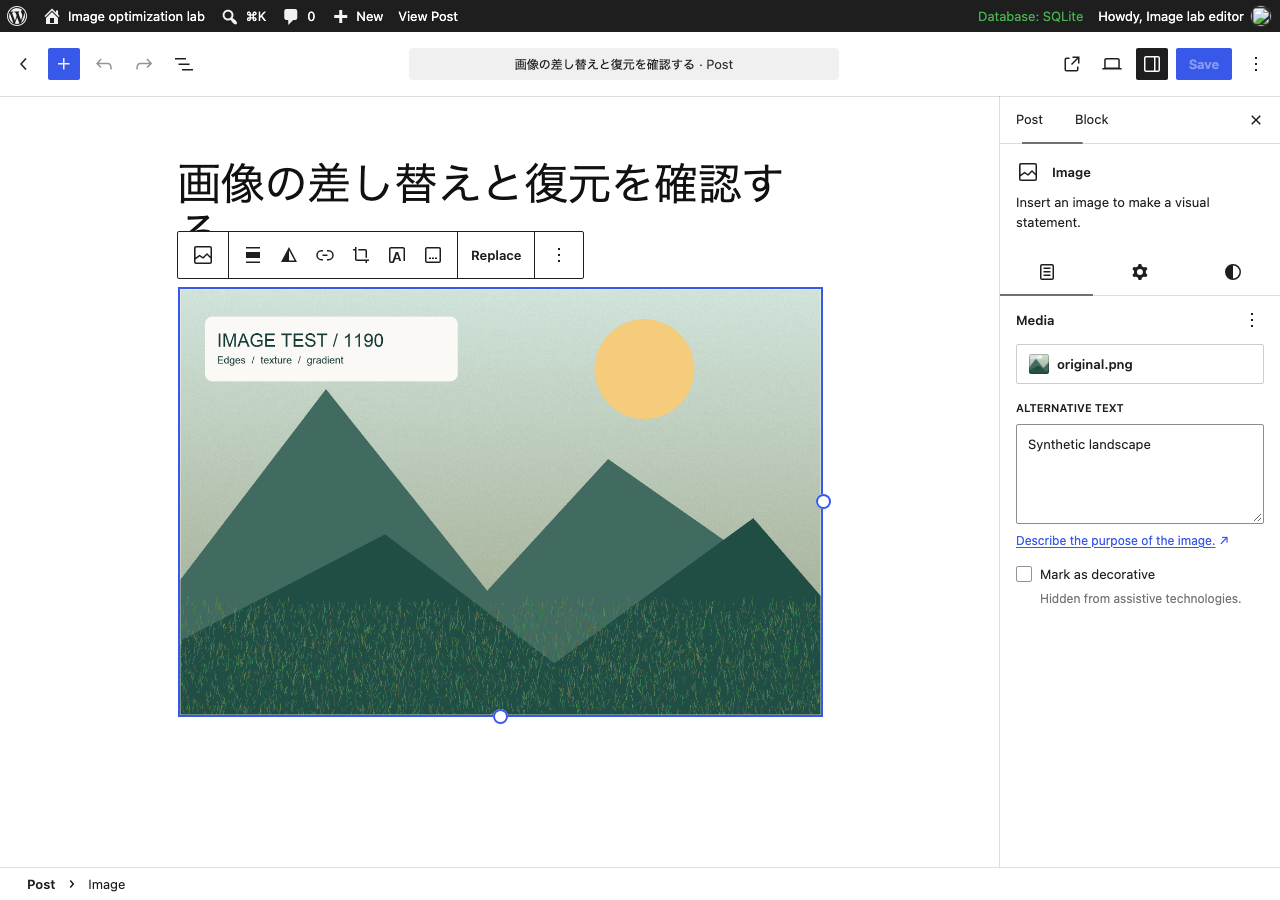
Task: Select the block content settings tab
Action: [1047, 272]
